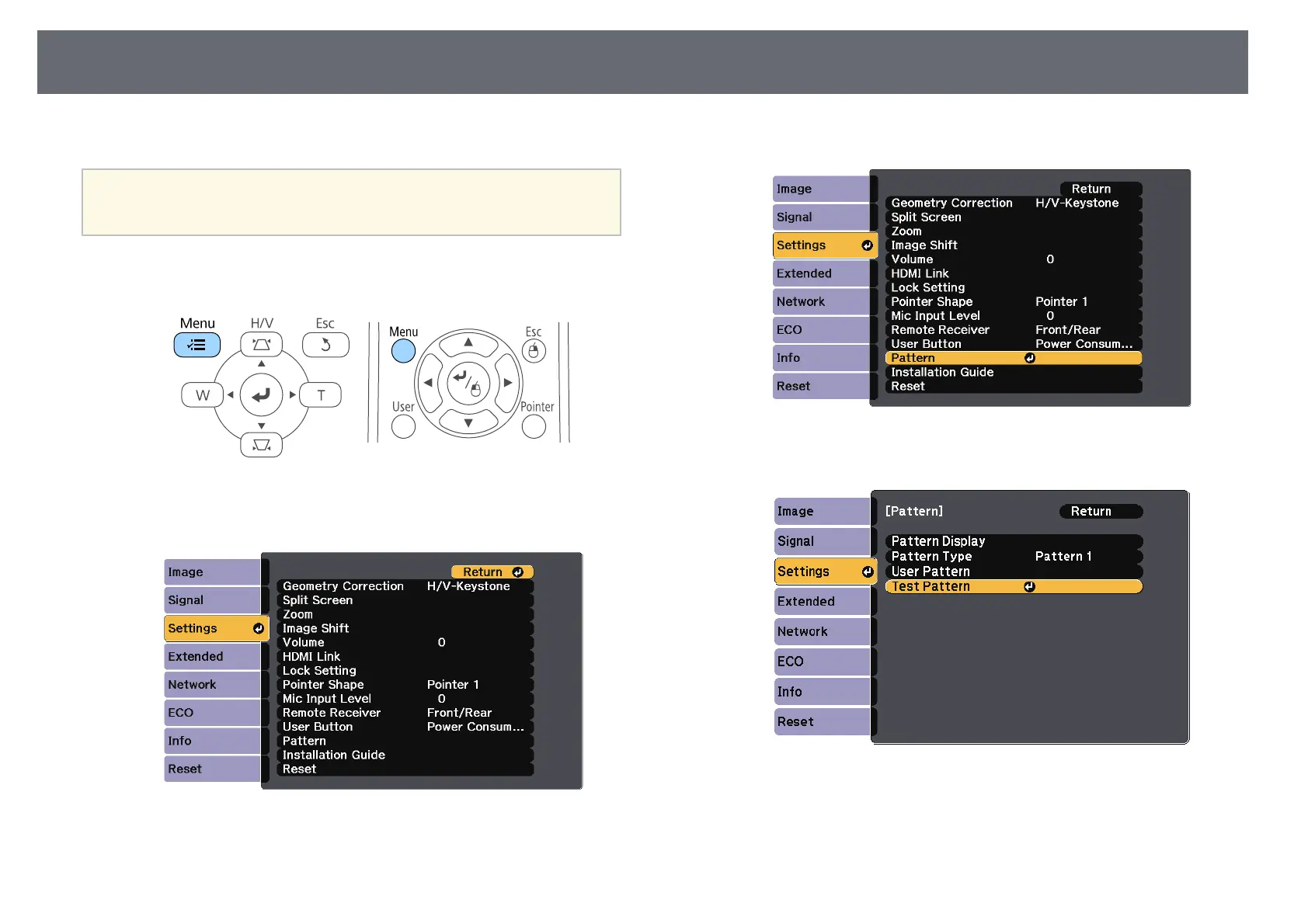The width and height of the screenshot is (1308, 924).
Task: Select highlighted Test Pattern item
Action: (x=1014, y=587)
